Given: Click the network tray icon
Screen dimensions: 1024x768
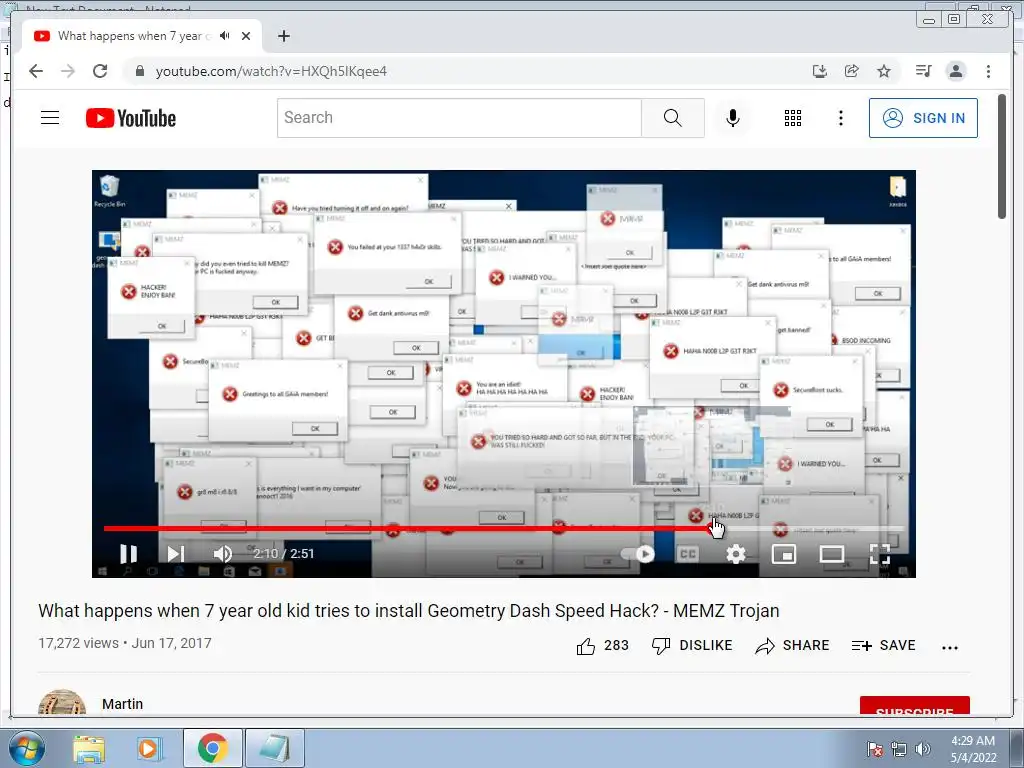Looking at the screenshot, I should [899, 749].
